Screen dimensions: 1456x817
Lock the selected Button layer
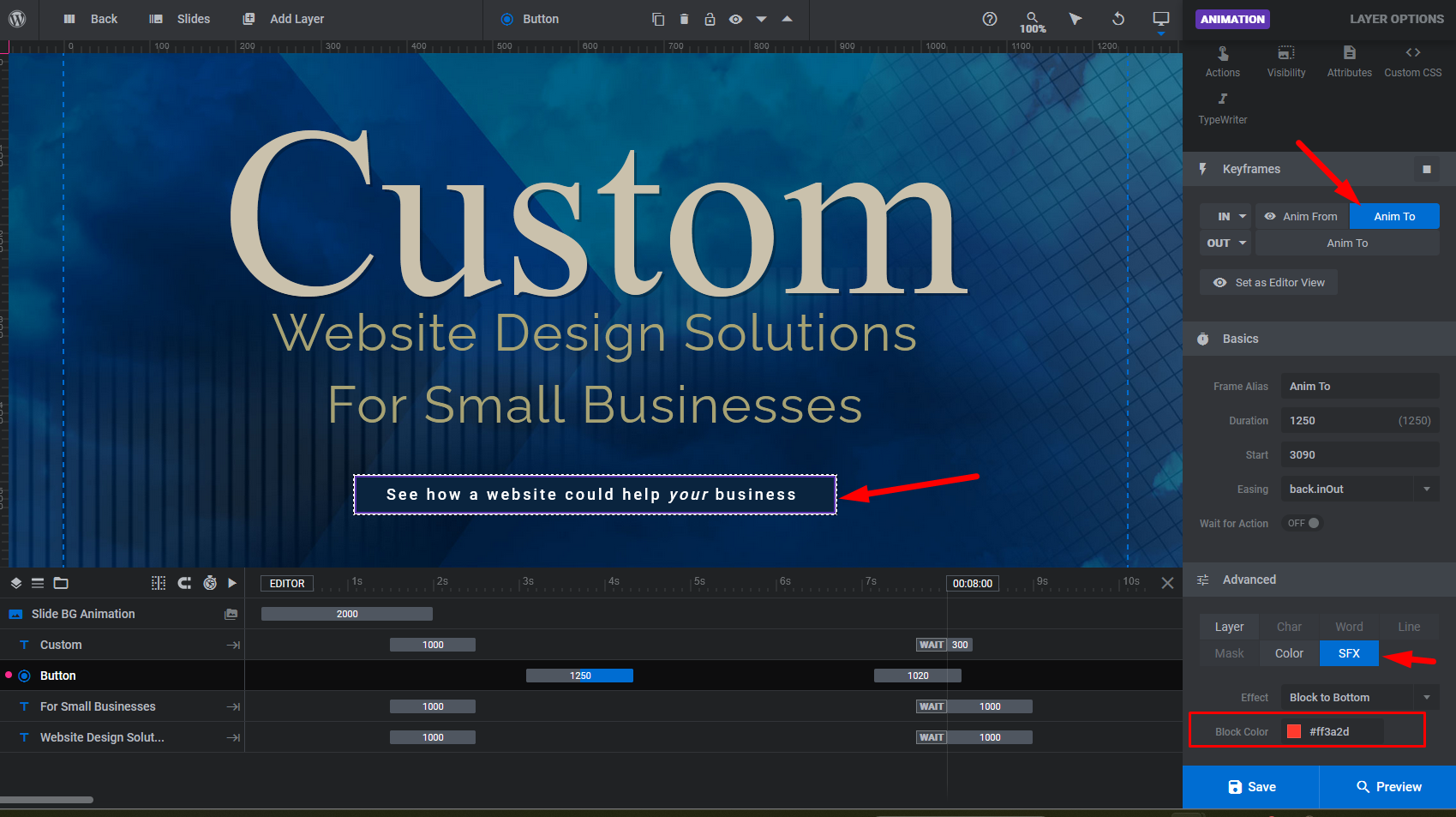(710, 19)
